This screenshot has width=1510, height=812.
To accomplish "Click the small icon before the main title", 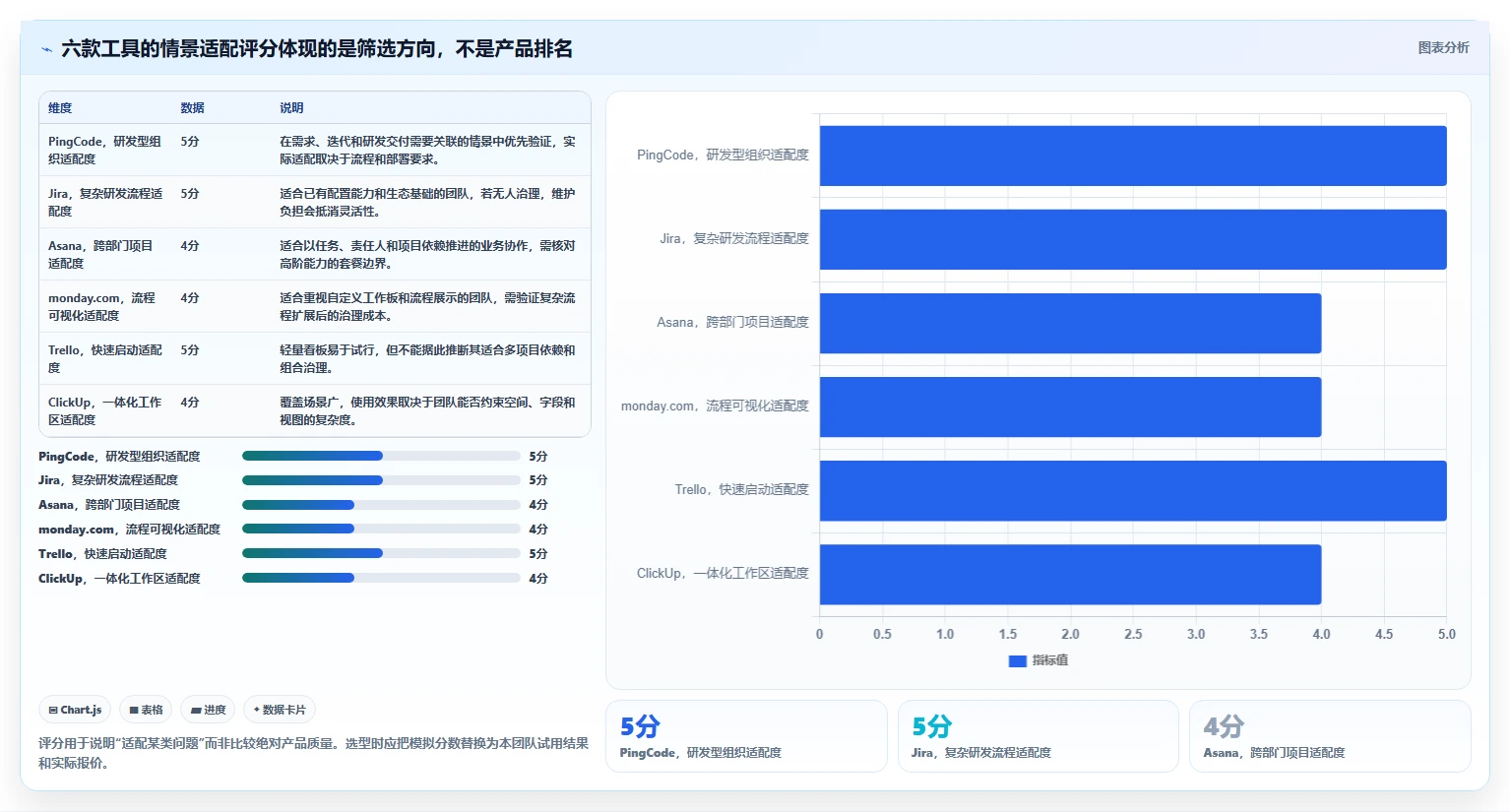I will [x=46, y=49].
